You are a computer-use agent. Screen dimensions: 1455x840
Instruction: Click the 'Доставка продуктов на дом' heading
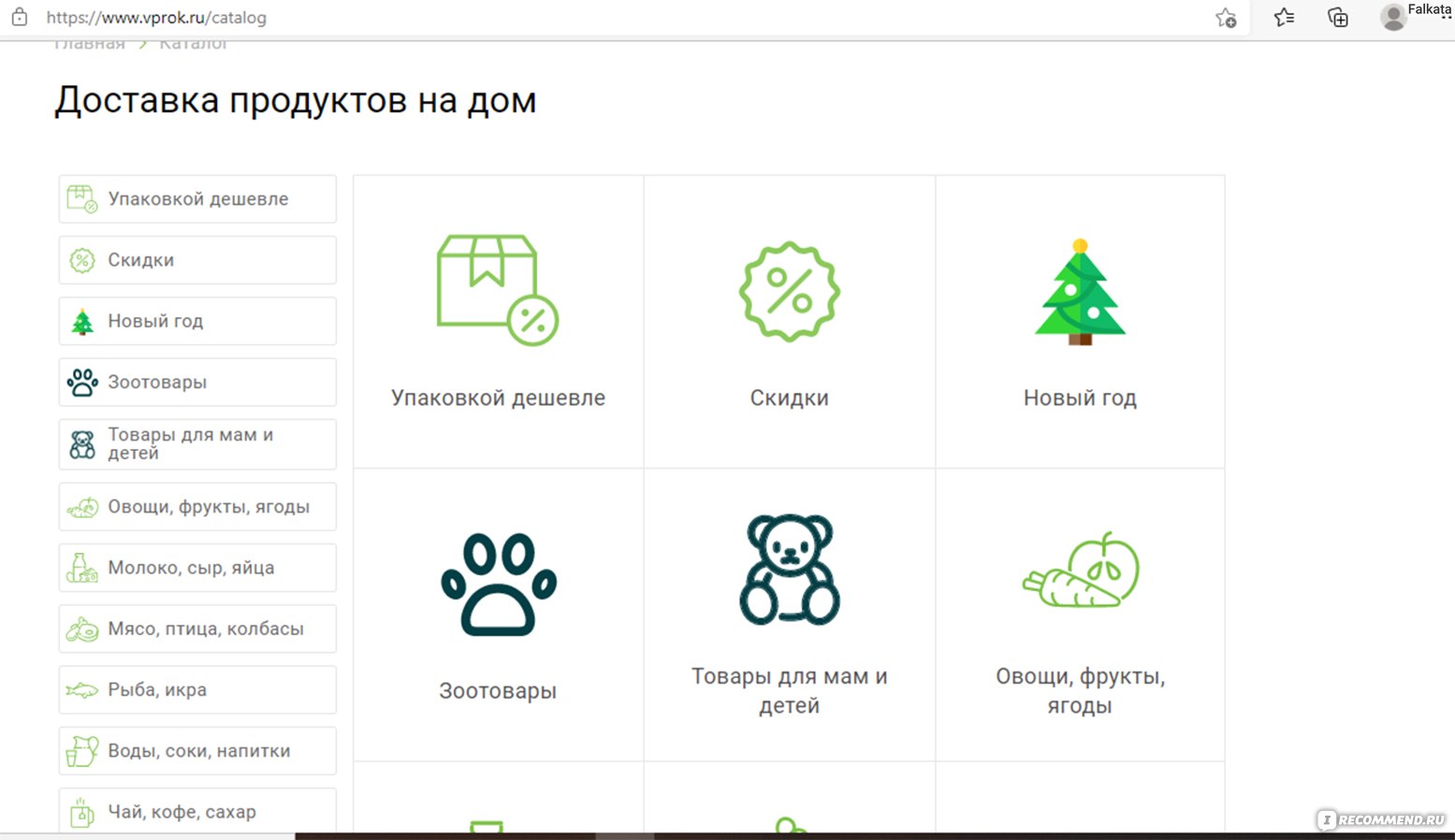click(296, 100)
